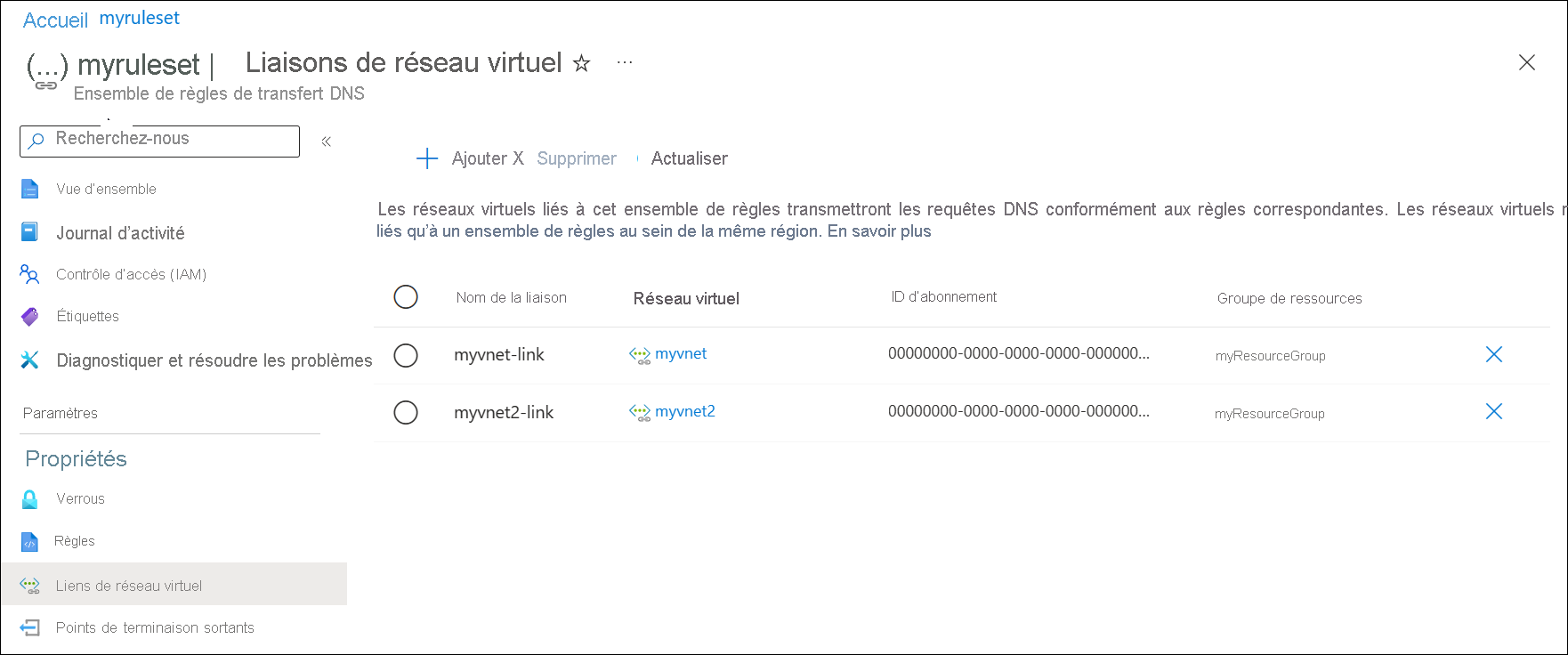Click the Actualiser toolbar button

coord(689,158)
